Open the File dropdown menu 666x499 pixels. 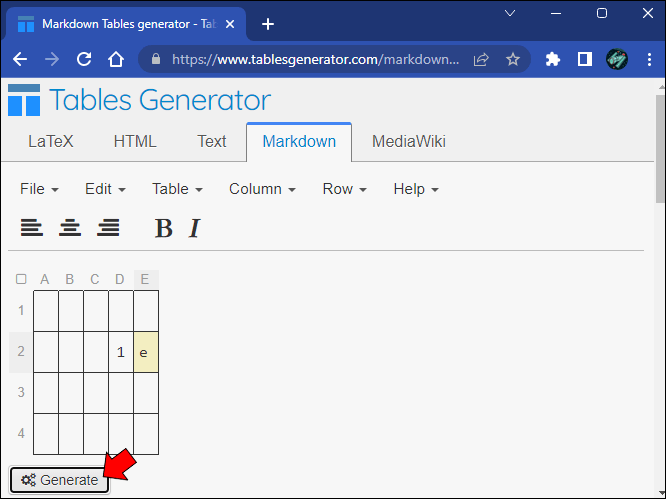[x=39, y=189]
